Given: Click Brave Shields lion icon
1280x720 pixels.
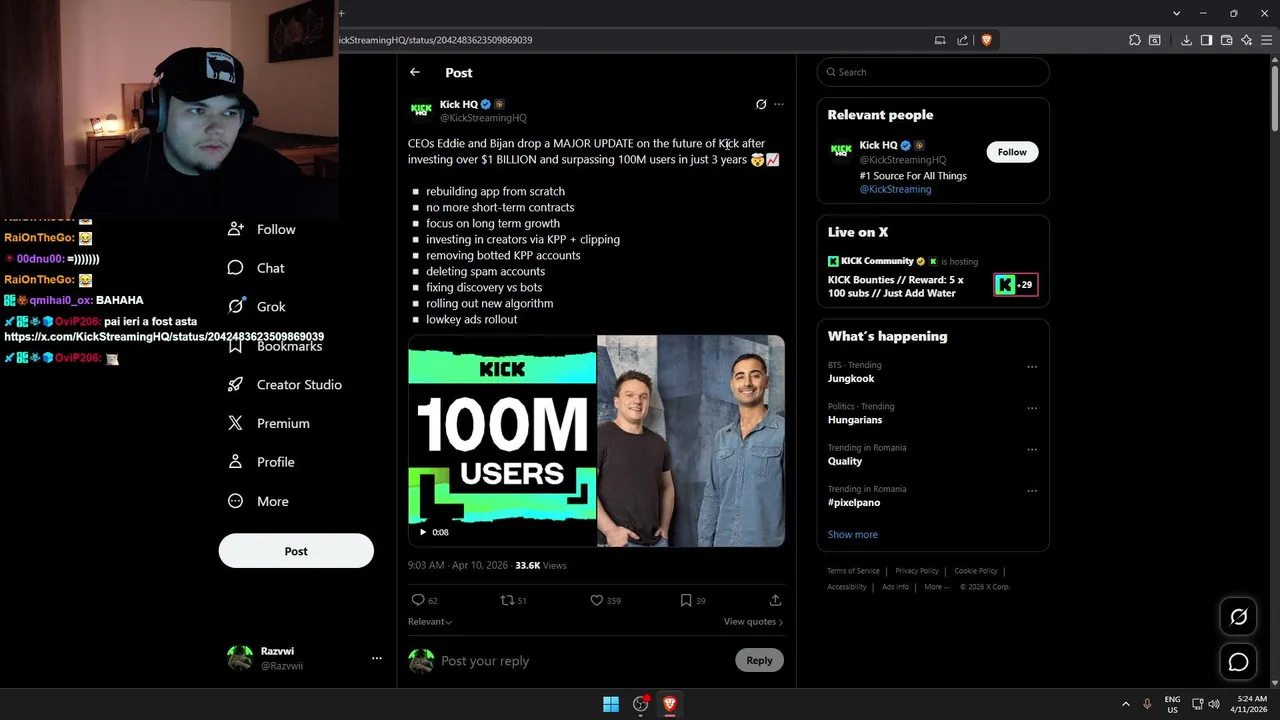Looking at the screenshot, I should click(x=986, y=40).
